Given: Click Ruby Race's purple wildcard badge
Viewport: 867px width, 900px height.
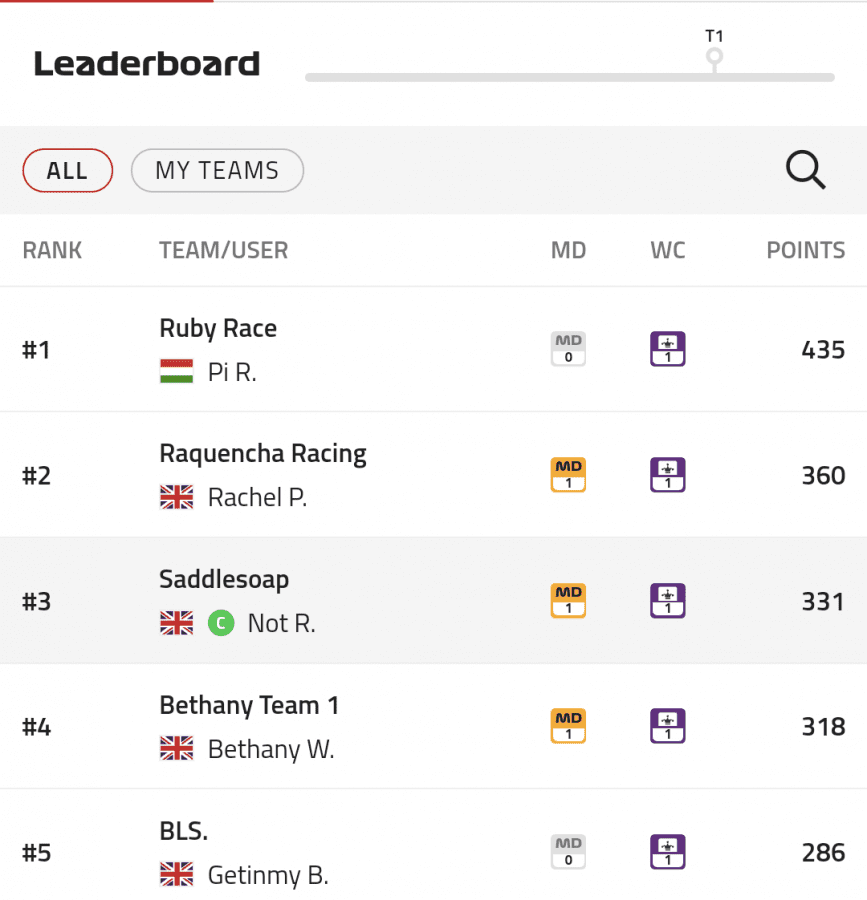Looking at the screenshot, I should (667, 349).
